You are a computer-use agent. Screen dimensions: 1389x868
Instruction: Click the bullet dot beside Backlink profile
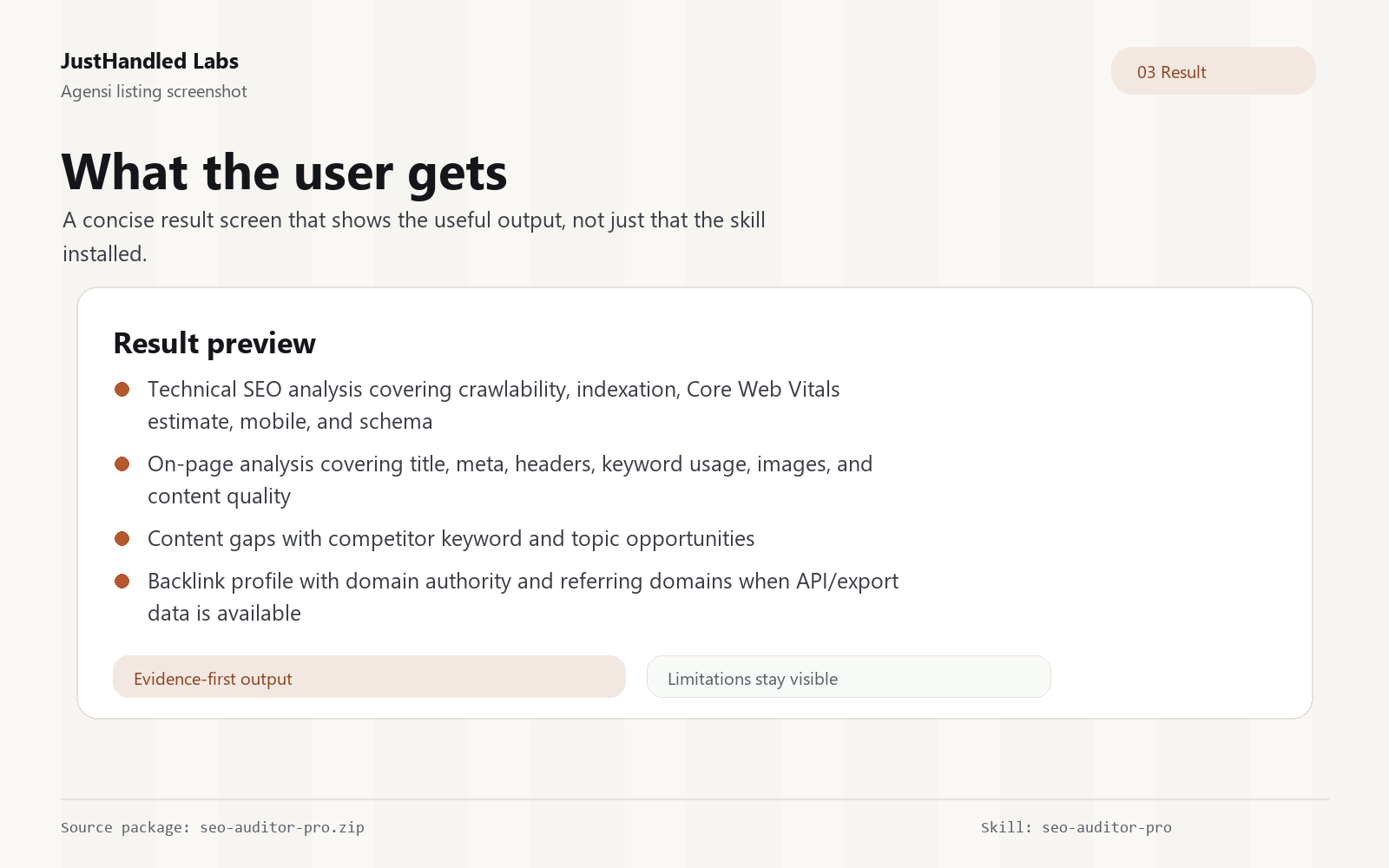pos(122,582)
